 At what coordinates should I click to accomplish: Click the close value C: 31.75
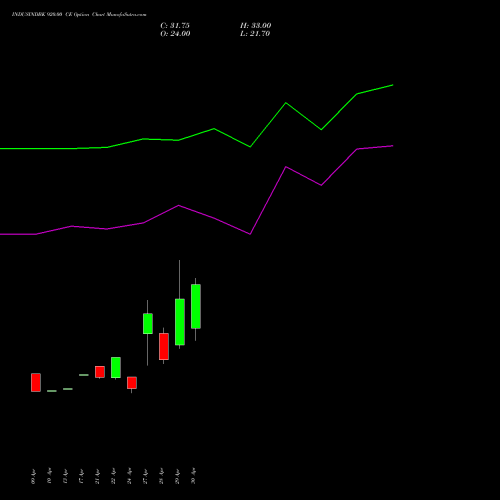click(175, 26)
